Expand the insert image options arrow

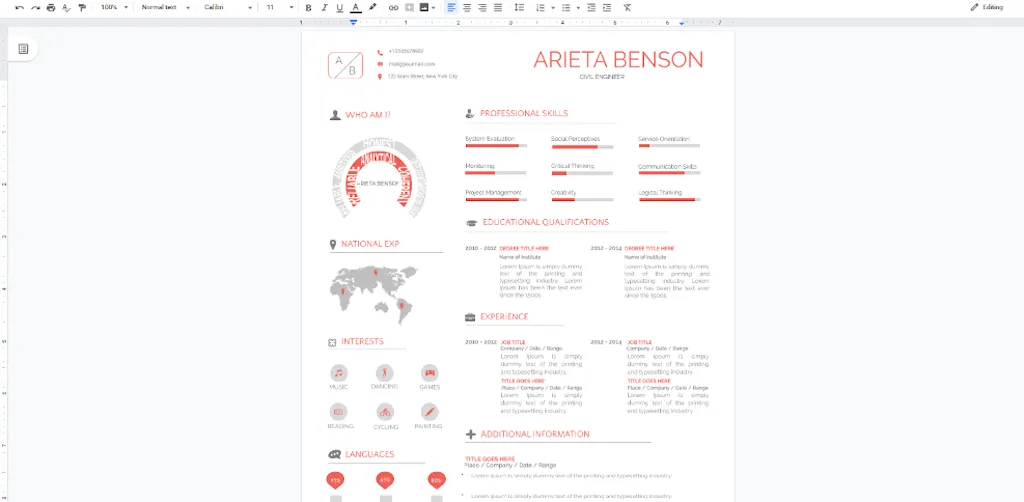click(x=433, y=8)
